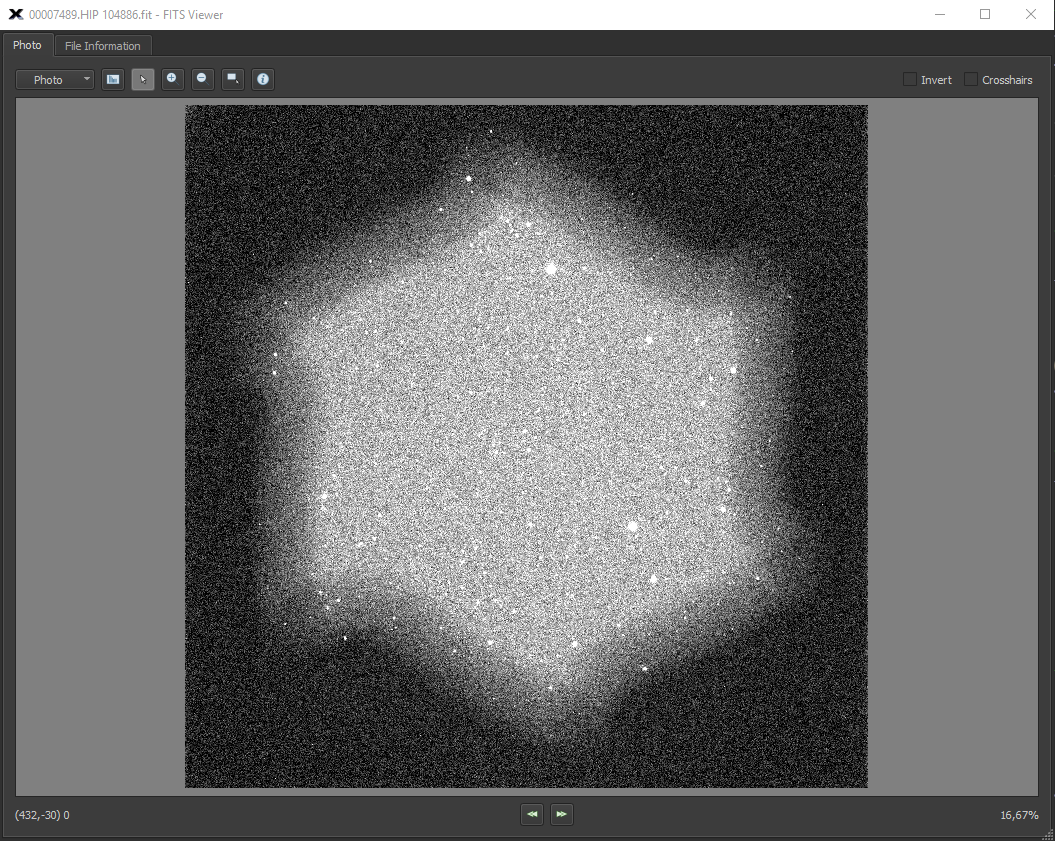Show image info via the 'i' icon
1055x841 pixels.
(x=263, y=79)
